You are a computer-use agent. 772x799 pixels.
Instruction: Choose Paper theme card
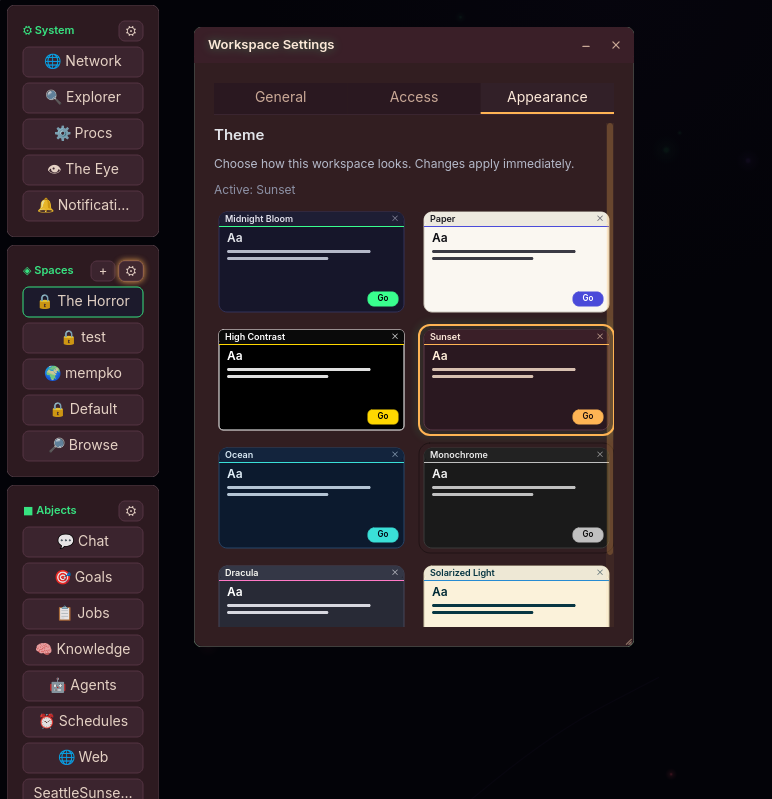(x=516, y=262)
